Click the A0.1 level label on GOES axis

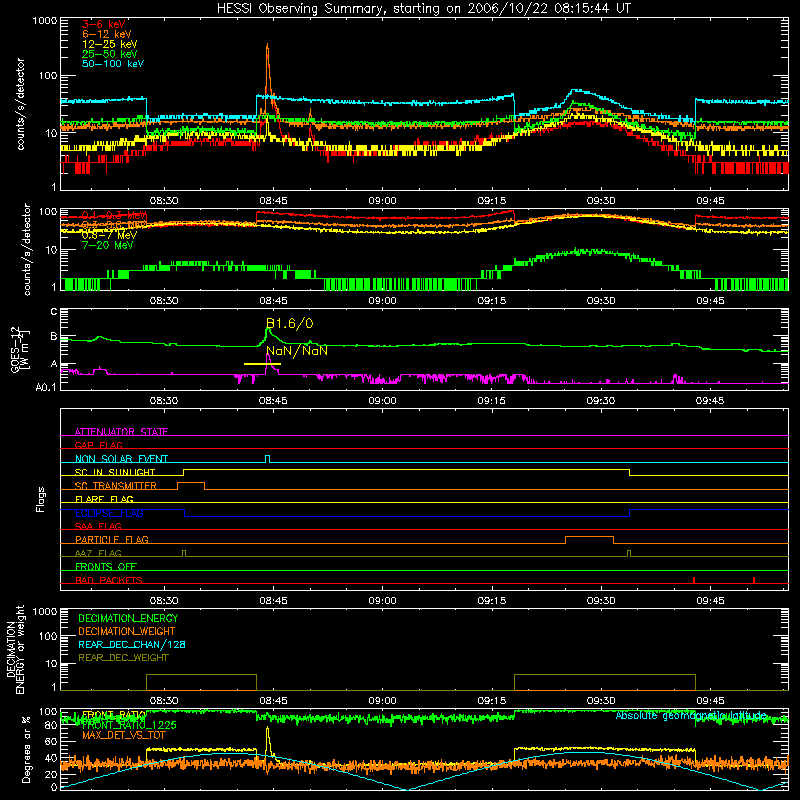tap(45, 387)
